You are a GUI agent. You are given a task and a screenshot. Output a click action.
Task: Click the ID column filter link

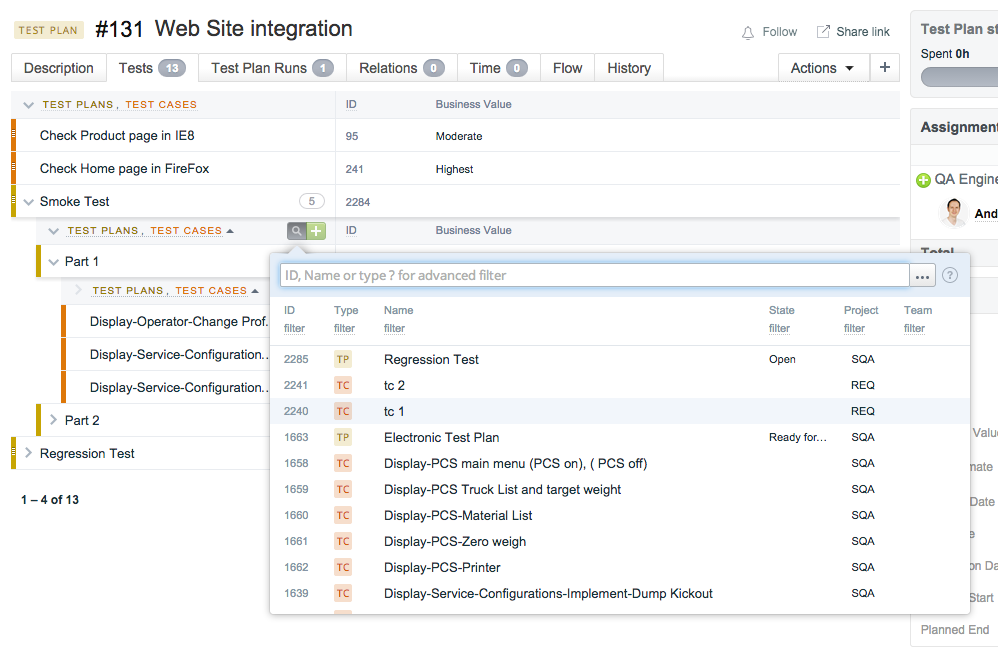pyautogui.click(x=294, y=328)
